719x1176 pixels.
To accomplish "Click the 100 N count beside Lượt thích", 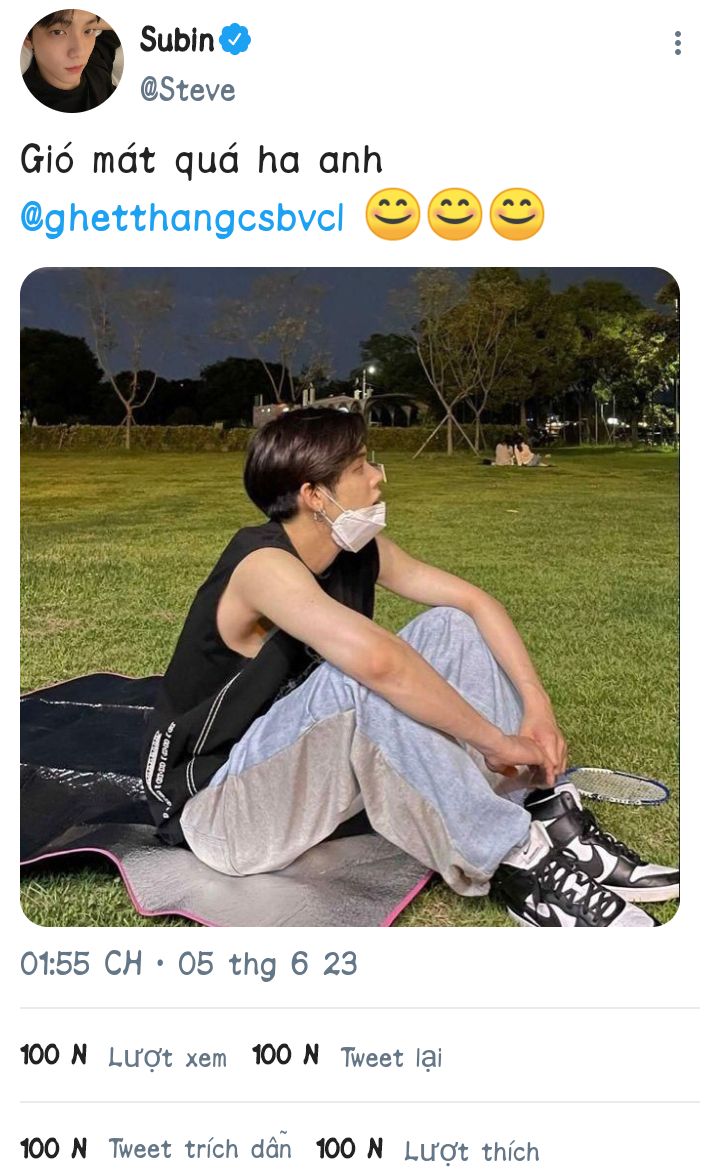I will point(349,1148).
